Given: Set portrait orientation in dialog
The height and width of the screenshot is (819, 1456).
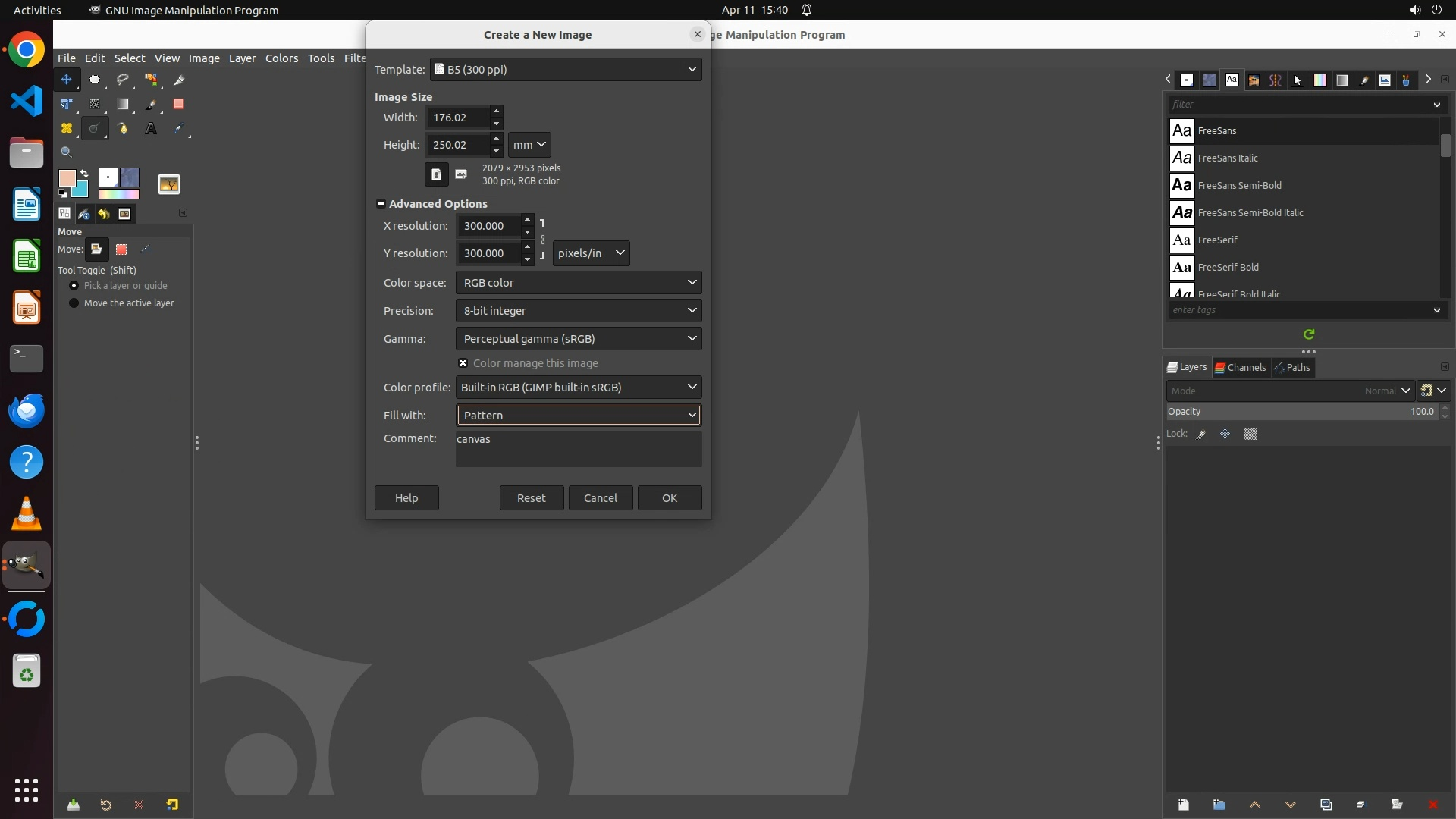Looking at the screenshot, I should tap(436, 174).
